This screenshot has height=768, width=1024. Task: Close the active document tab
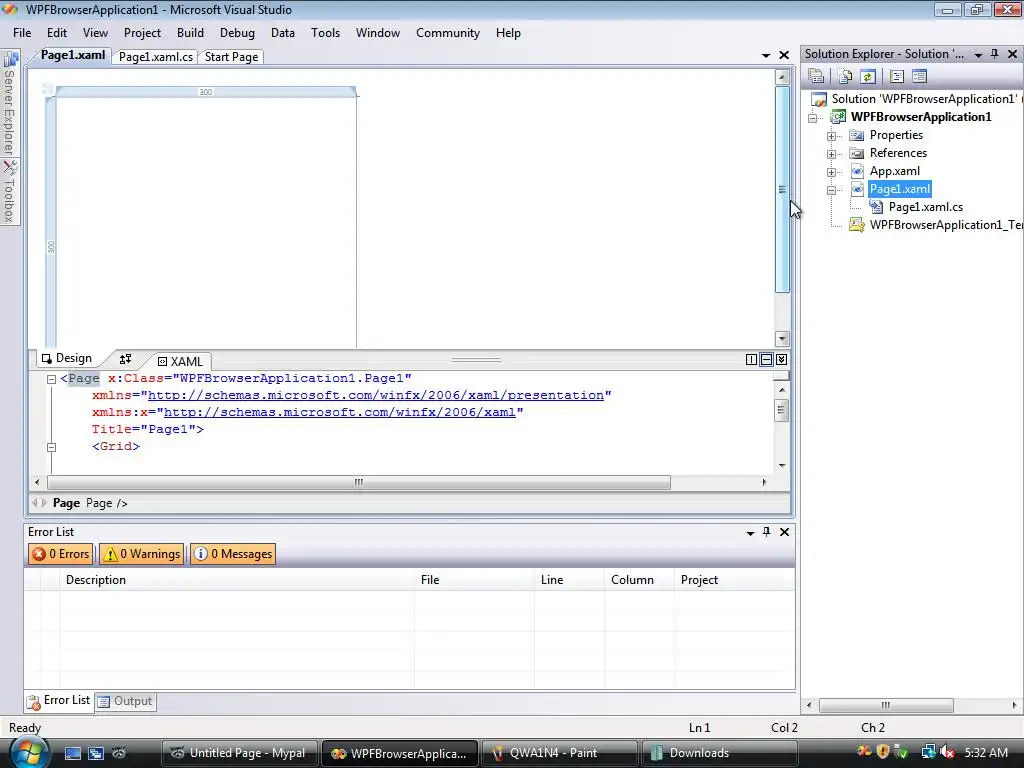[x=784, y=56]
